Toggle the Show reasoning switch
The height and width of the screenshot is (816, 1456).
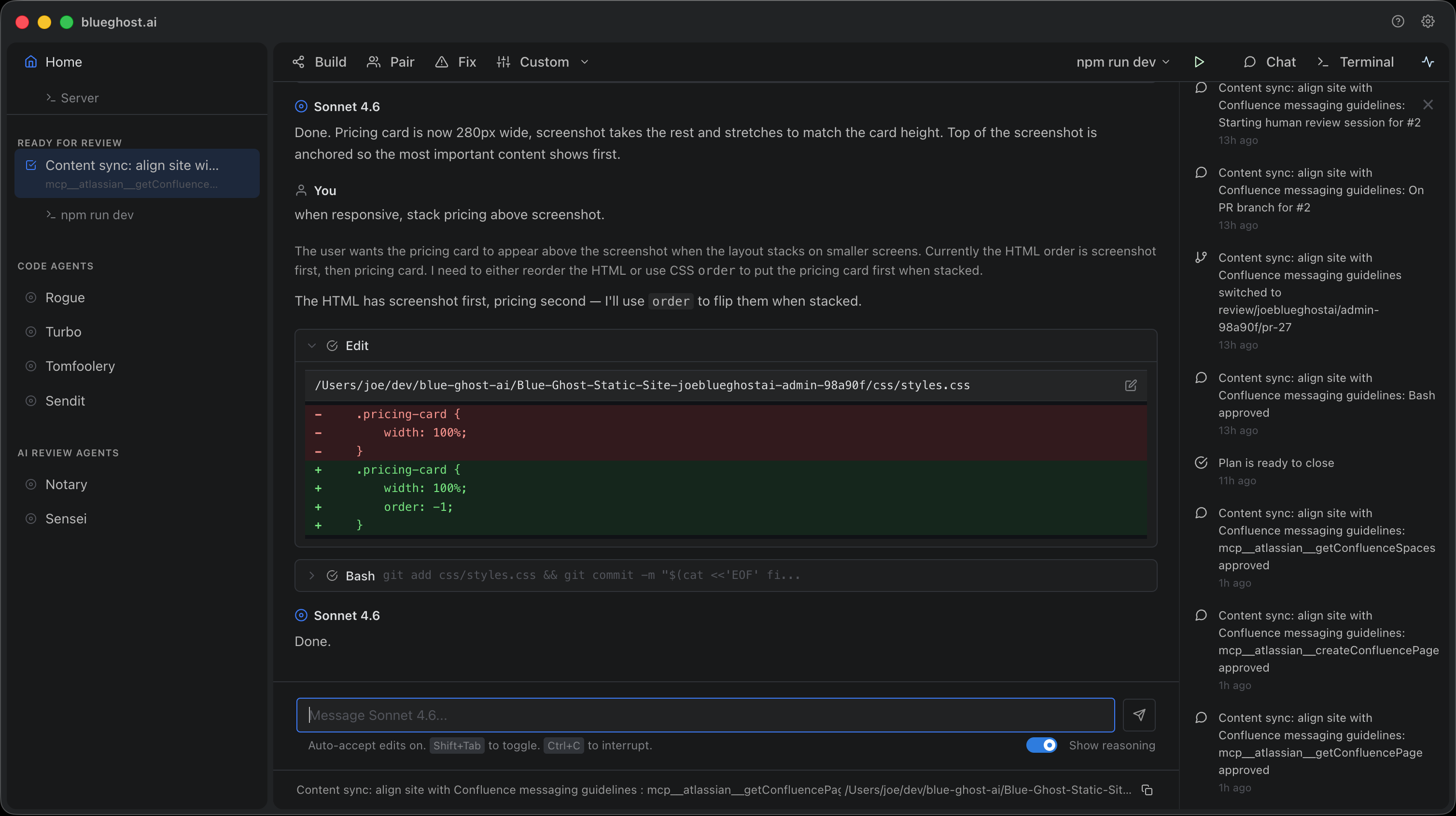[1042, 746]
